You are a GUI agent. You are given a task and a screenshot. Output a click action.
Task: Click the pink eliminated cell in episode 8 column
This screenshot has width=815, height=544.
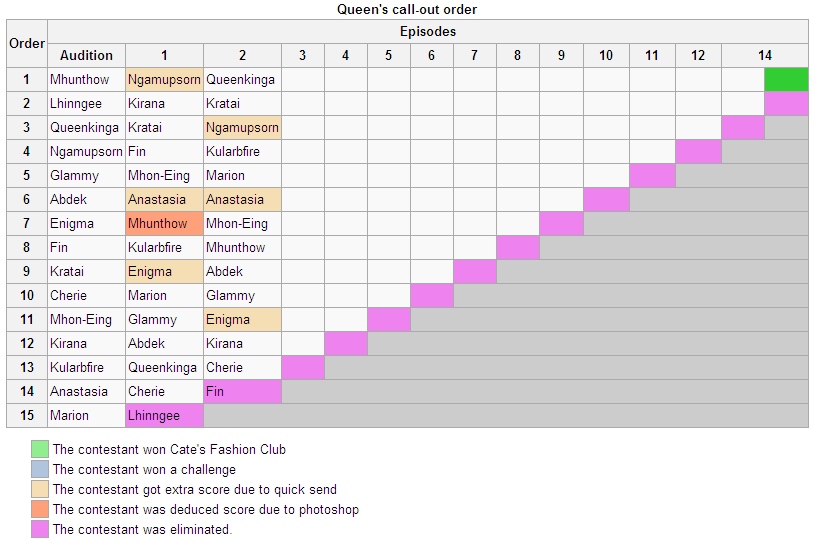tap(518, 247)
